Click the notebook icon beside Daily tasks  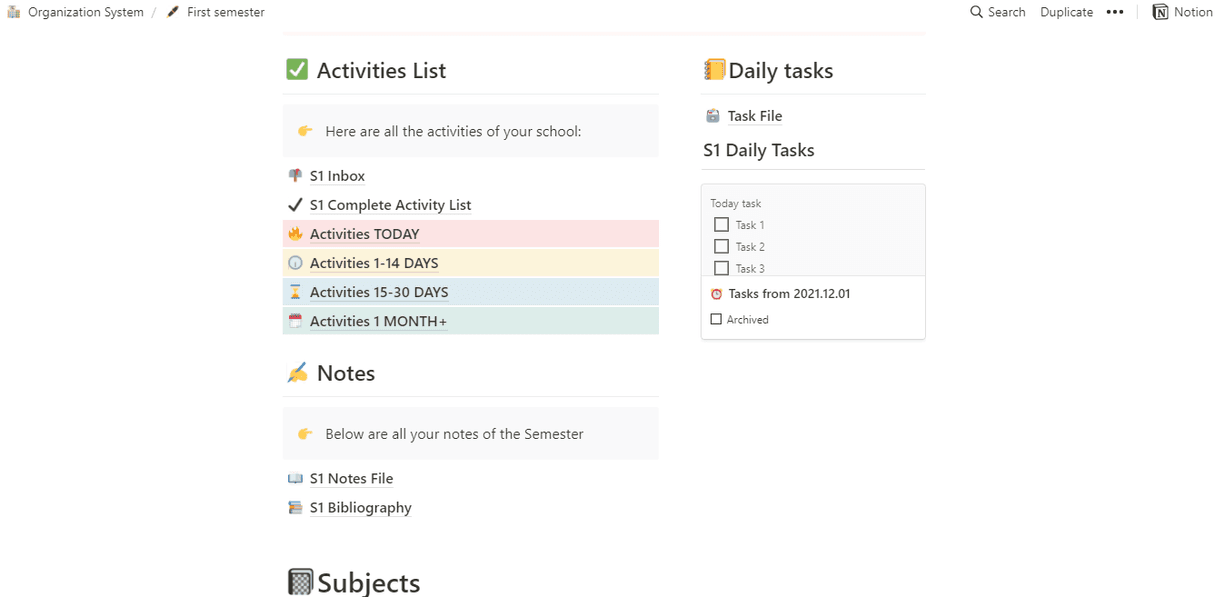(713, 69)
